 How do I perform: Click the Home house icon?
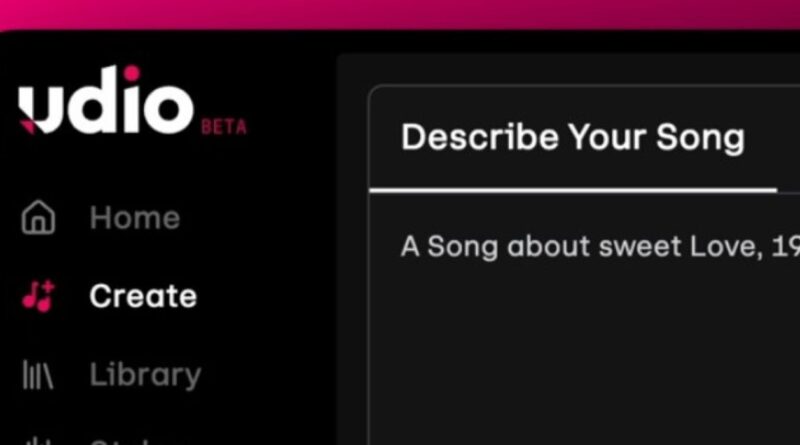point(38,218)
